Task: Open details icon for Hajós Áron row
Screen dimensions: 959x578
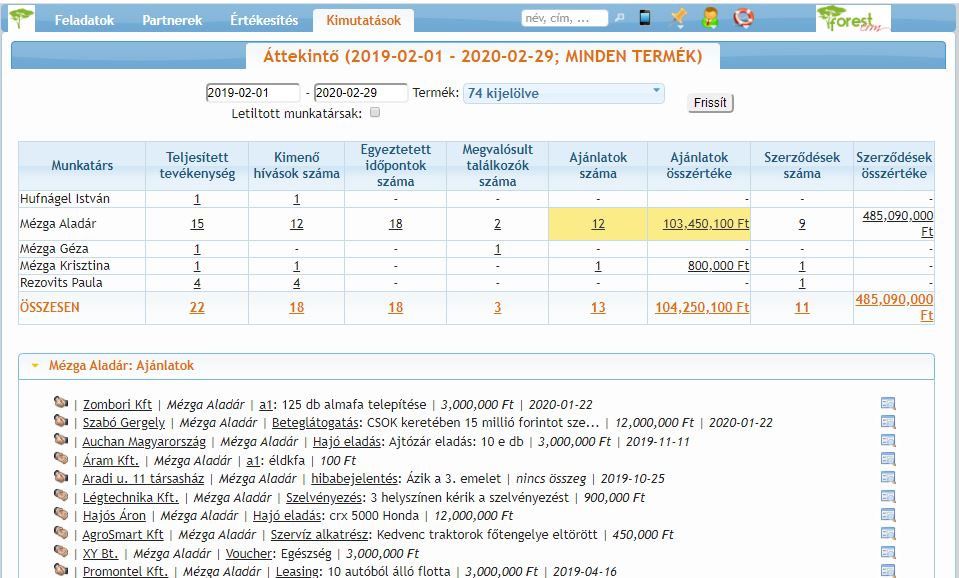Action: pyautogui.click(x=888, y=515)
